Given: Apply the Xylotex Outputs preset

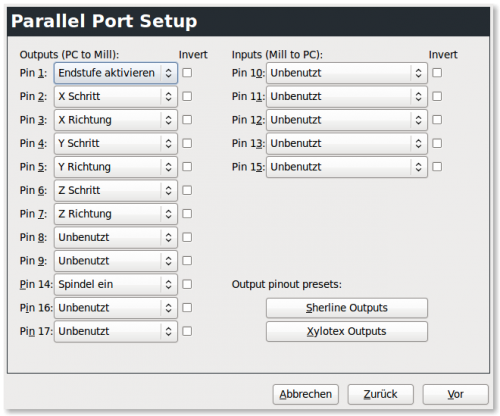Looking at the screenshot, I should [347, 332].
